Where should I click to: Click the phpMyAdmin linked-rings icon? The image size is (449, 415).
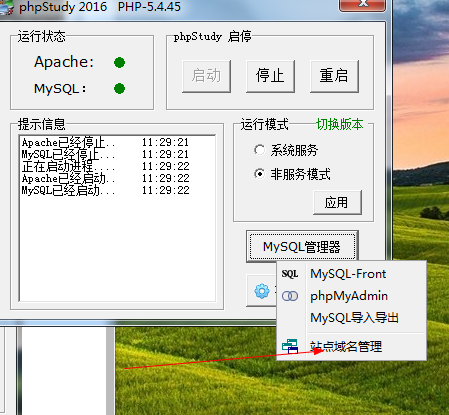(290, 296)
